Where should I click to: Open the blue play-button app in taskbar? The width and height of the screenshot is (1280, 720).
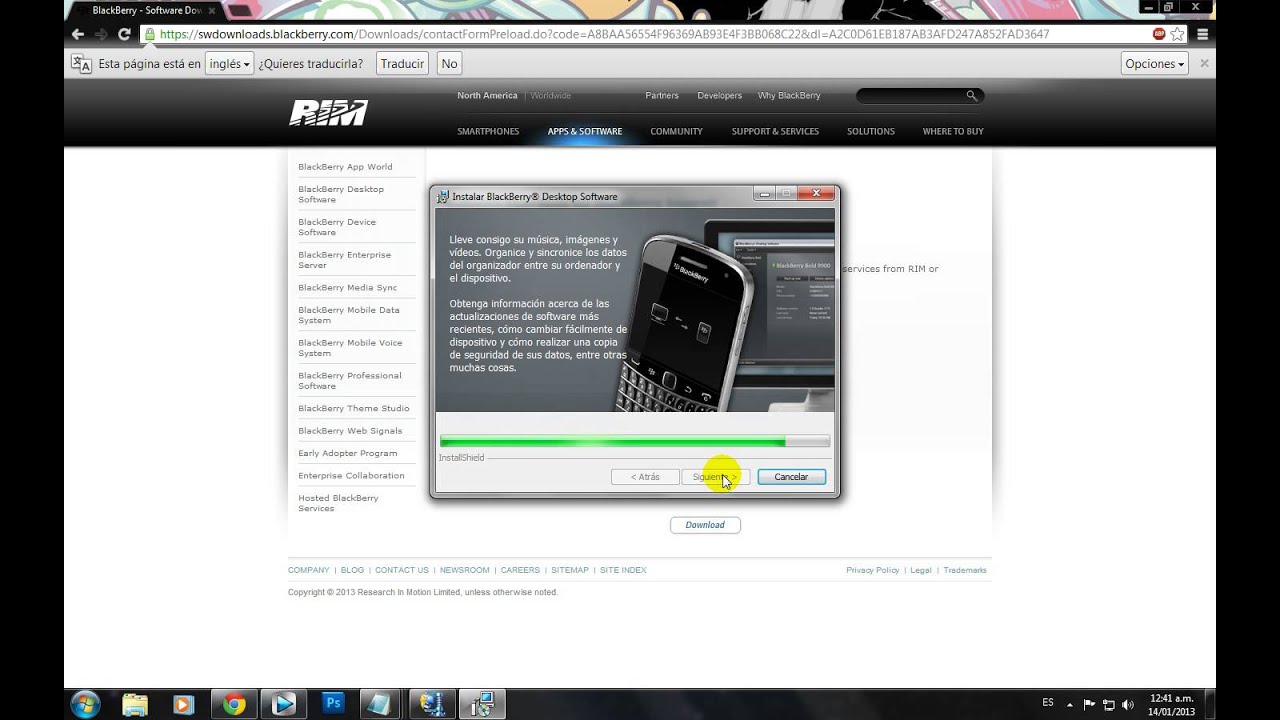pyautogui.click(x=284, y=704)
